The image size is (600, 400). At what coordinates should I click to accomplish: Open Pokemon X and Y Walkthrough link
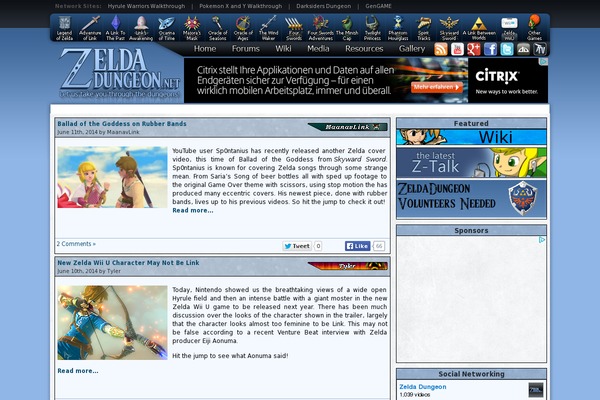(x=240, y=6)
